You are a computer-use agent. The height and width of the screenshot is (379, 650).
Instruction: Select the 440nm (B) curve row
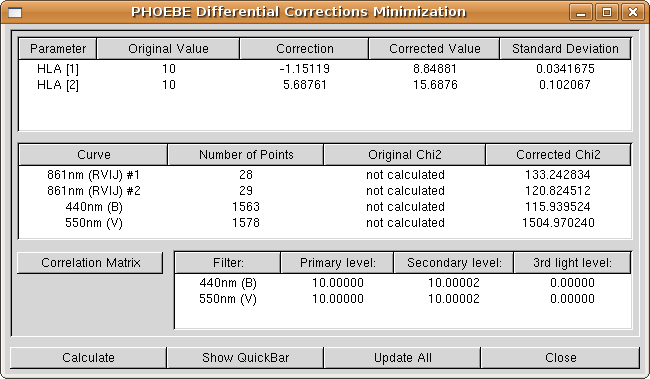pos(325,207)
